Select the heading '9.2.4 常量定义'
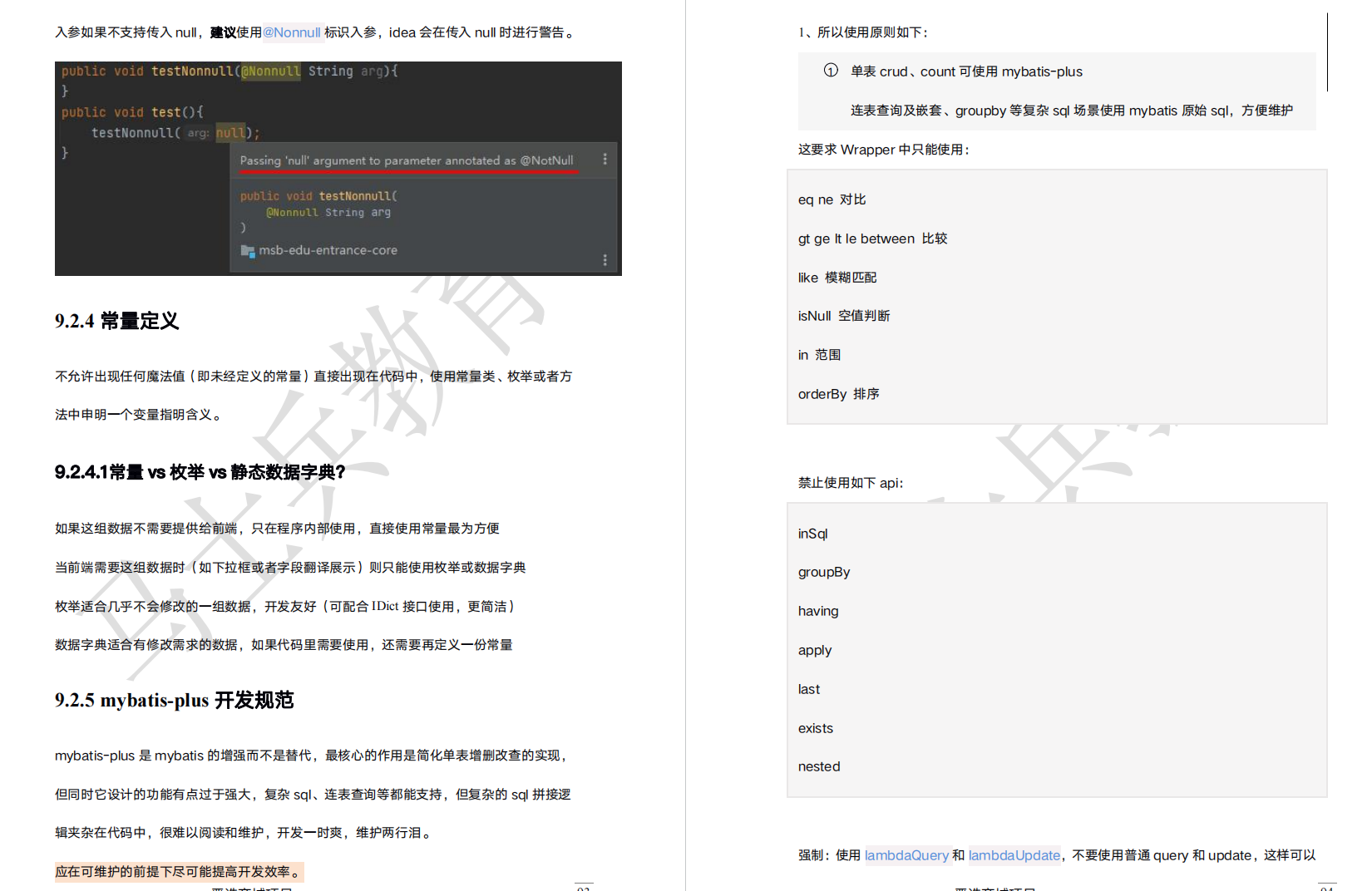 click(116, 321)
